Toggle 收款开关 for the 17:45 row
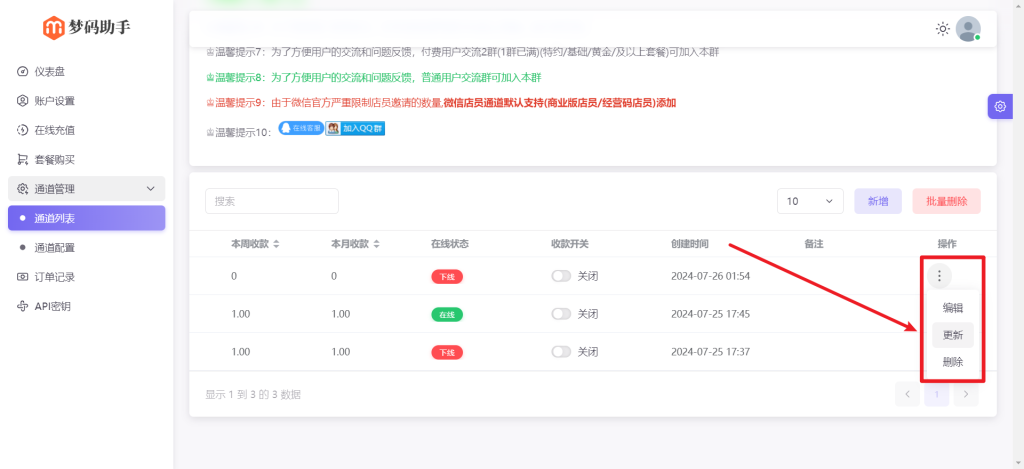 click(562, 314)
